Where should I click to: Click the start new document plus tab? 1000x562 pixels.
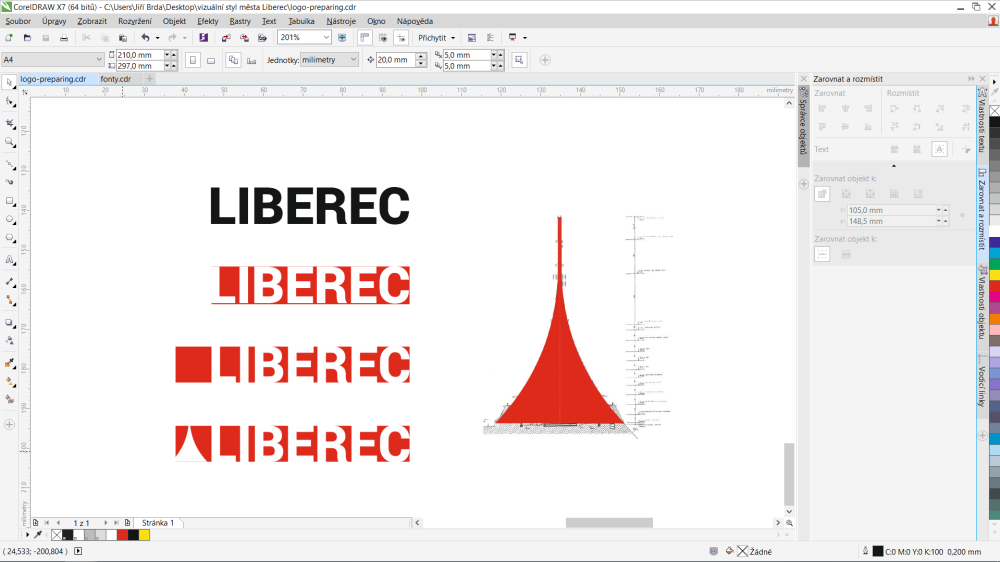pyautogui.click(x=149, y=79)
